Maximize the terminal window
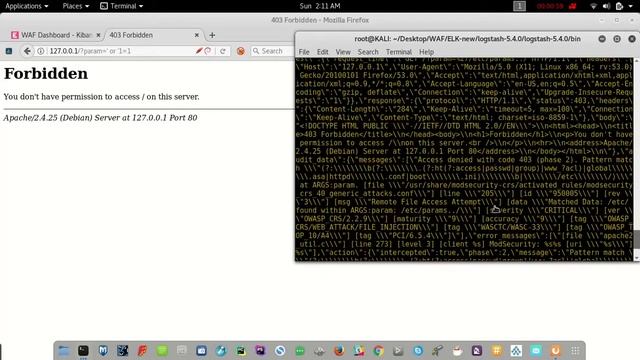 point(617,39)
